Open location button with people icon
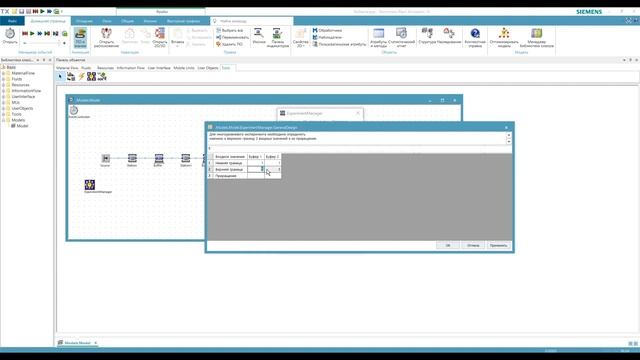Viewport: 640px width, 360px height. [x=106, y=37]
